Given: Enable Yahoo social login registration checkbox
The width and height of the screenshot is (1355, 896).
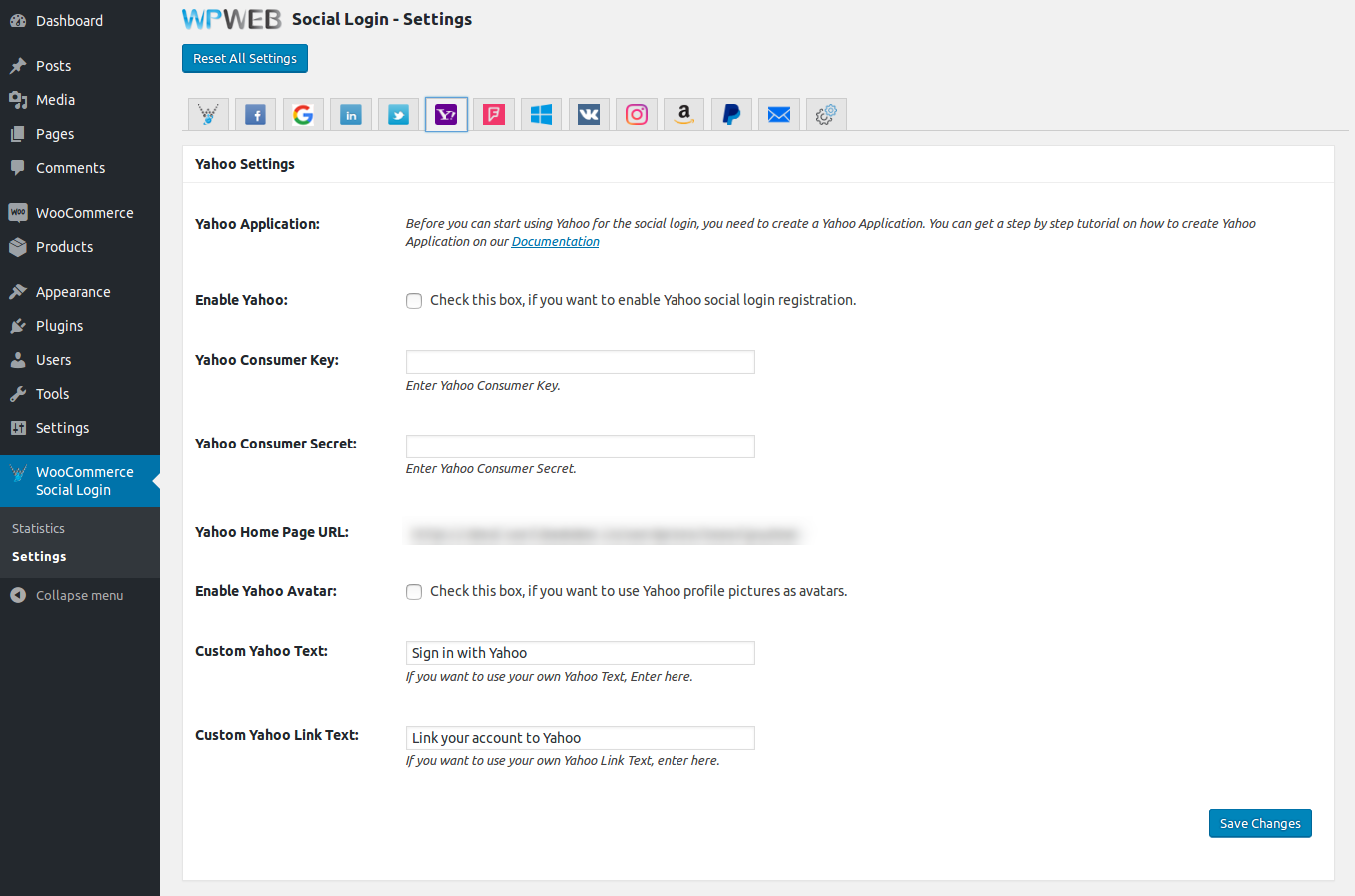Looking at the screenshot, I should (x=414, y=301).
